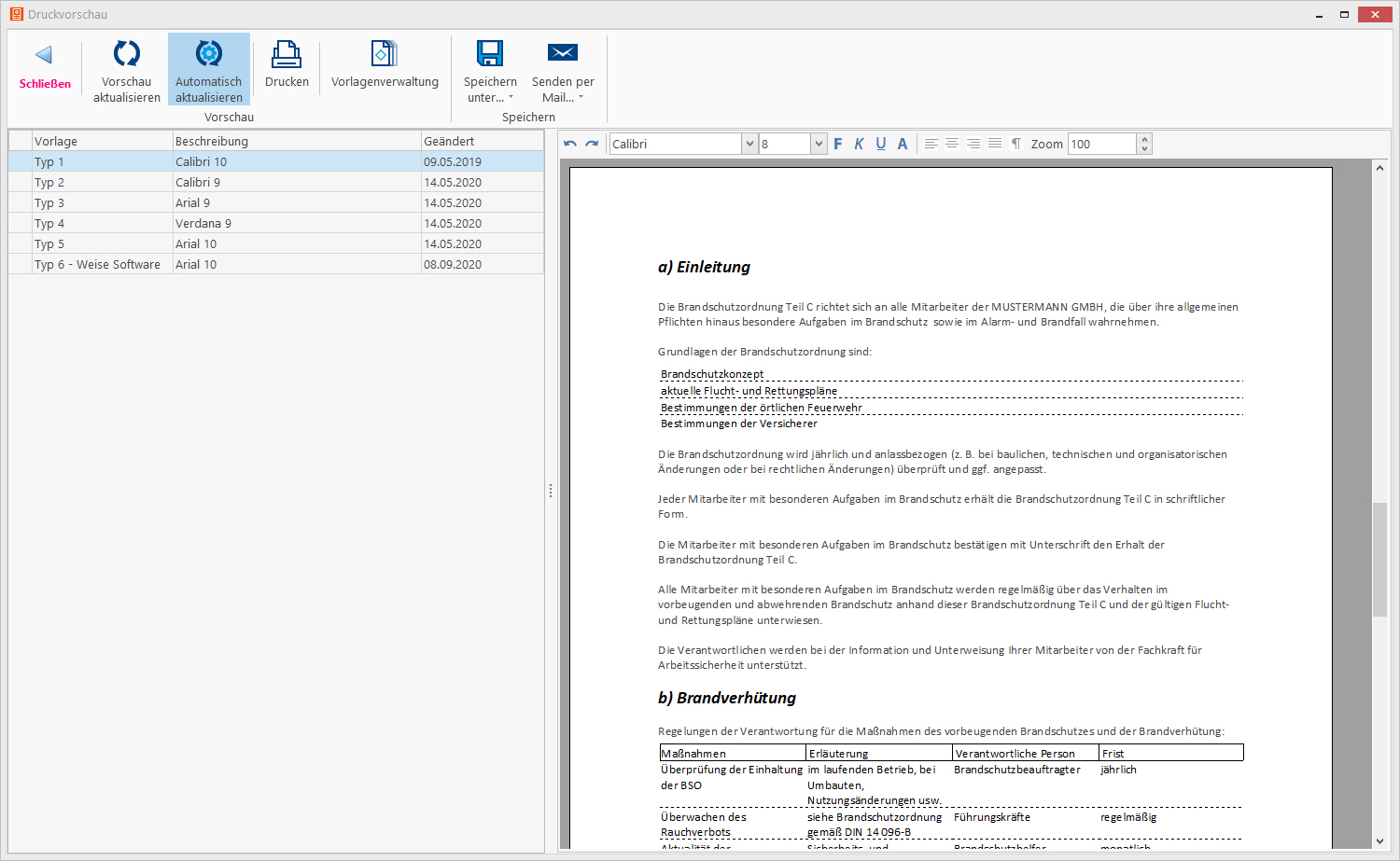Screen dimensions: 1400x861
Task: Click the document vertical scrollbar thumb
Action: pyautogui.click(x=1379, y=560)
